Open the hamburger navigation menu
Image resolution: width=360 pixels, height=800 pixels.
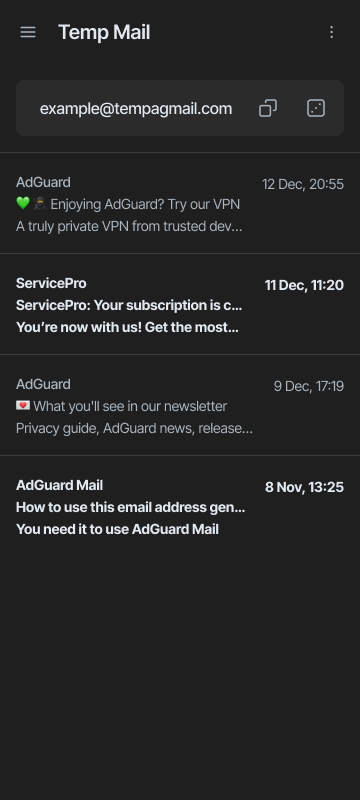[x=28, y=32]
